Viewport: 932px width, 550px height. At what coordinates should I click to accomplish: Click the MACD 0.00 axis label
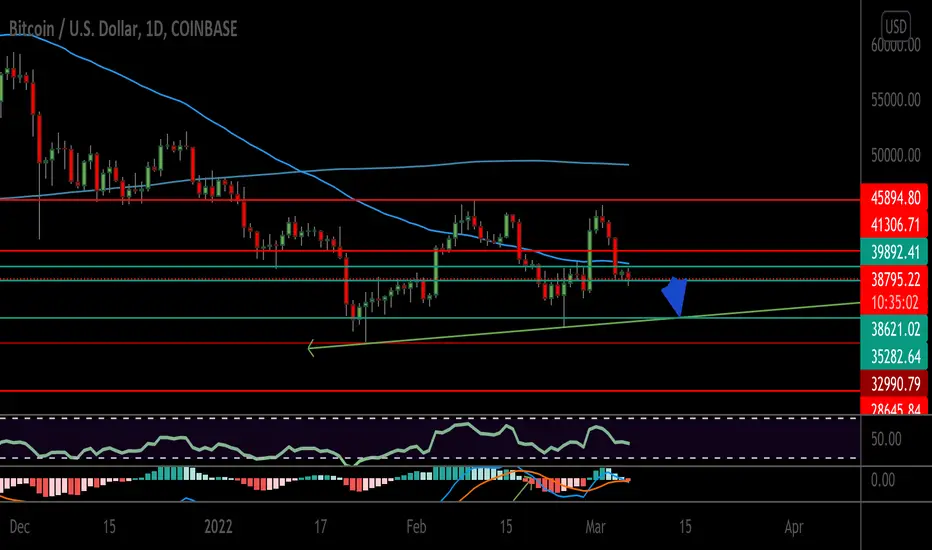882,480
